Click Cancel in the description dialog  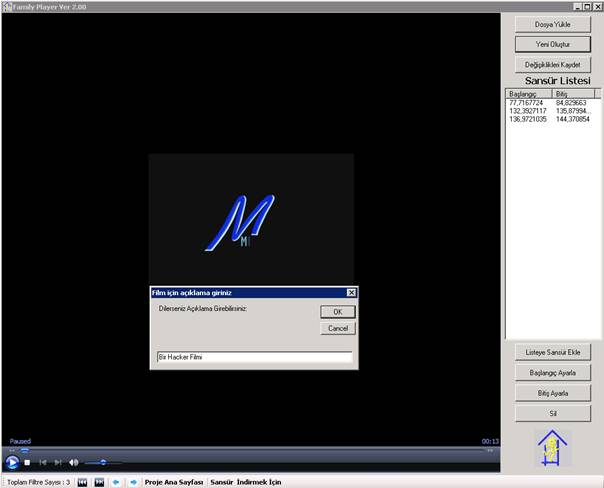(x=337, y=328)
